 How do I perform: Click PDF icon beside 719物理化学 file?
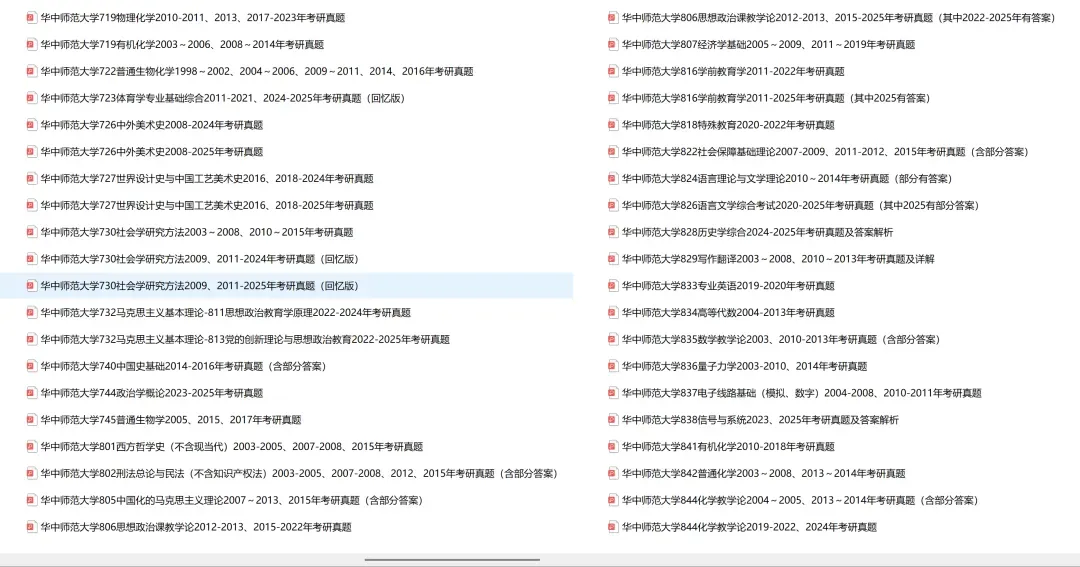pyautogui.click(x=31, y=18)
